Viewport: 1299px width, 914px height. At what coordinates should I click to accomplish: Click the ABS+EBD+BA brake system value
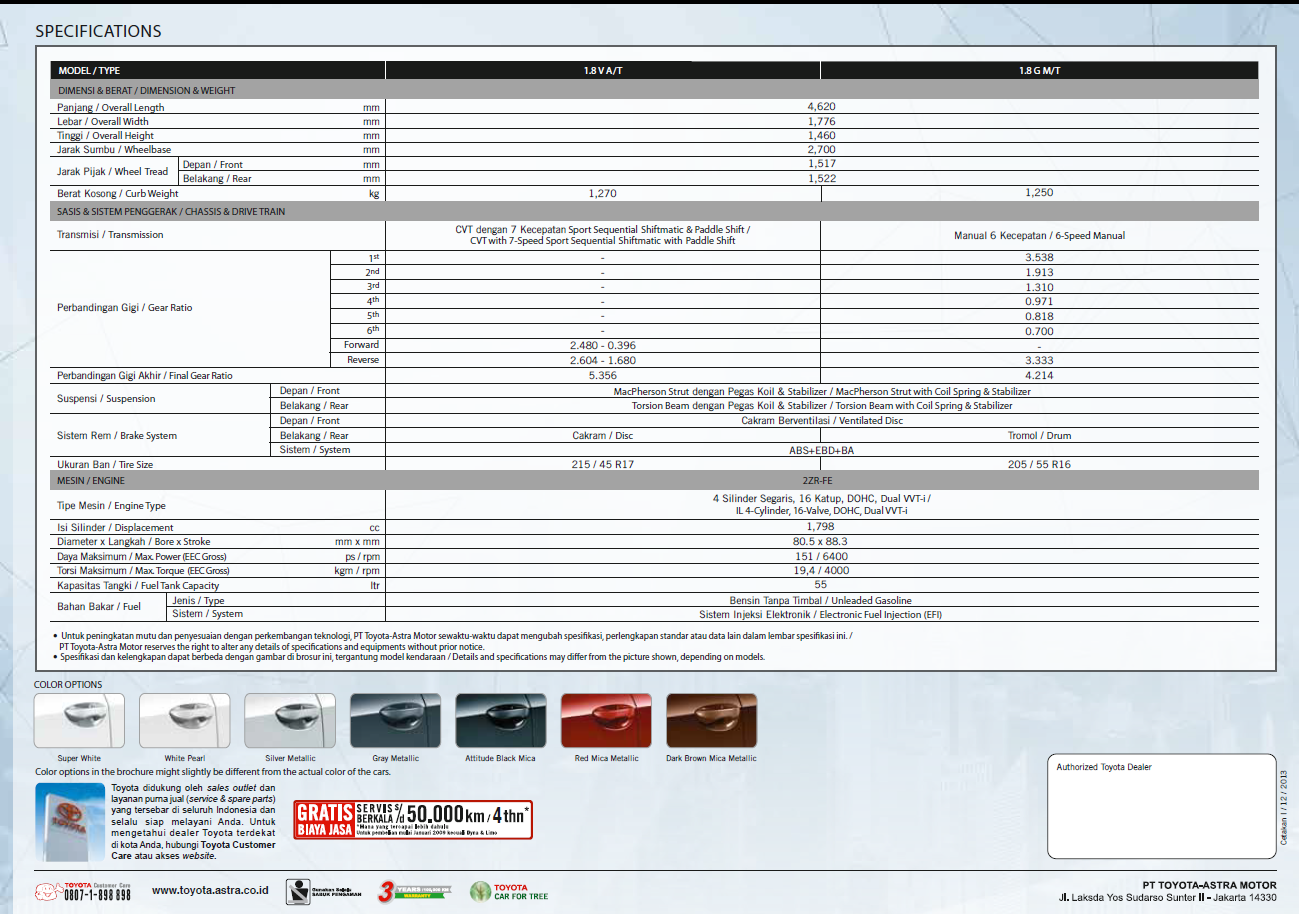pyautogui.click(x=821, y=450)
